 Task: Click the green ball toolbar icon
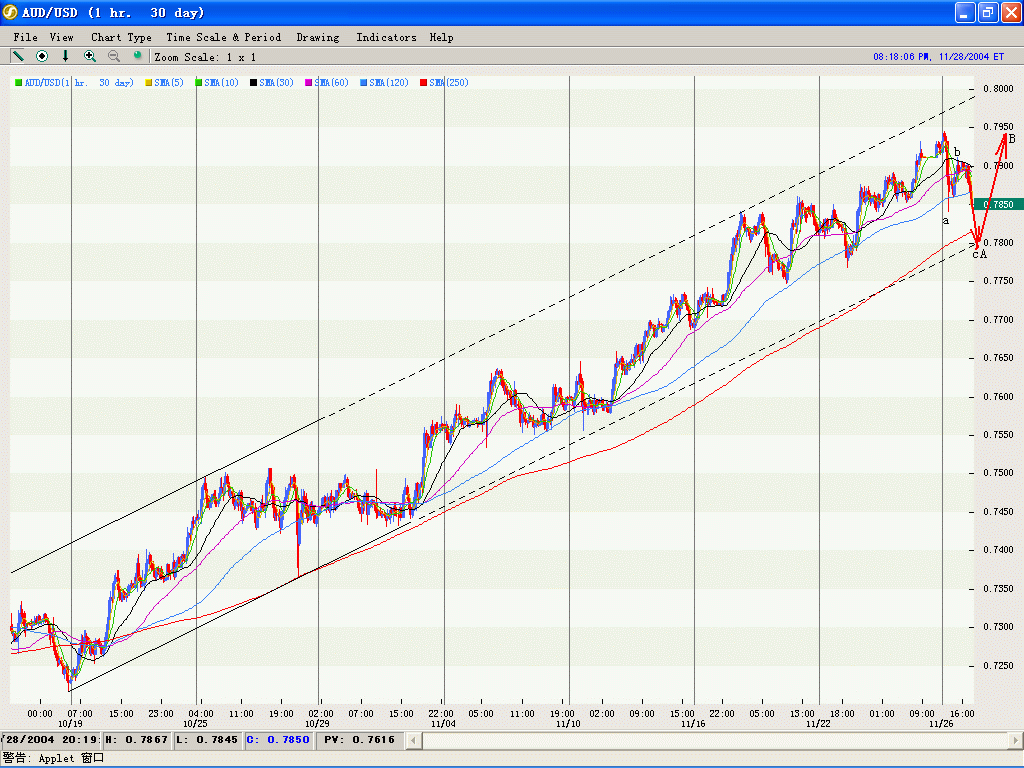138,56
